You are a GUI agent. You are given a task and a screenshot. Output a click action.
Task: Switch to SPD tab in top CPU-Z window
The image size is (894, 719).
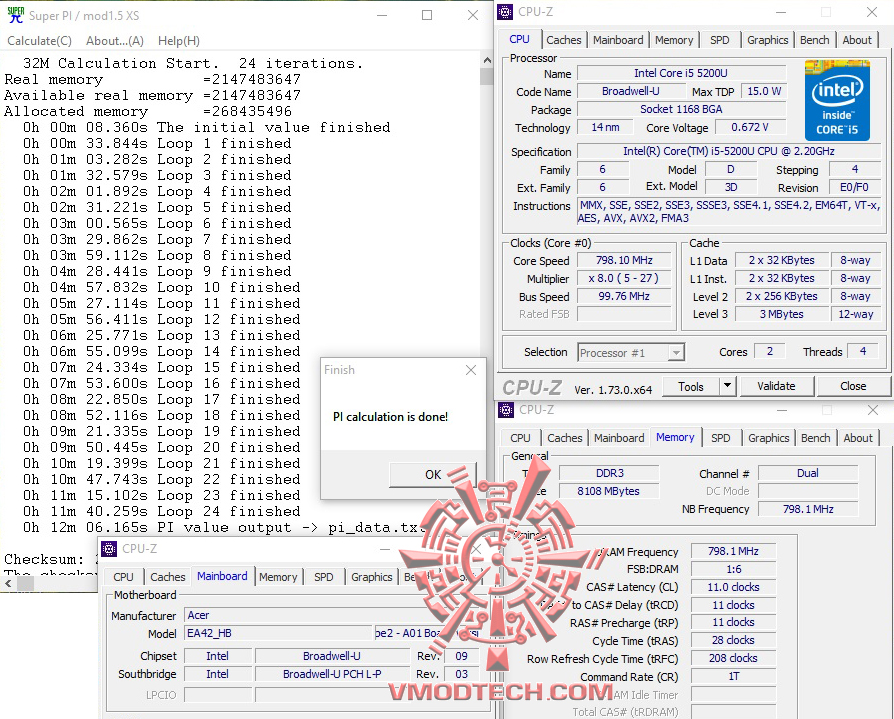pos(720,40)
